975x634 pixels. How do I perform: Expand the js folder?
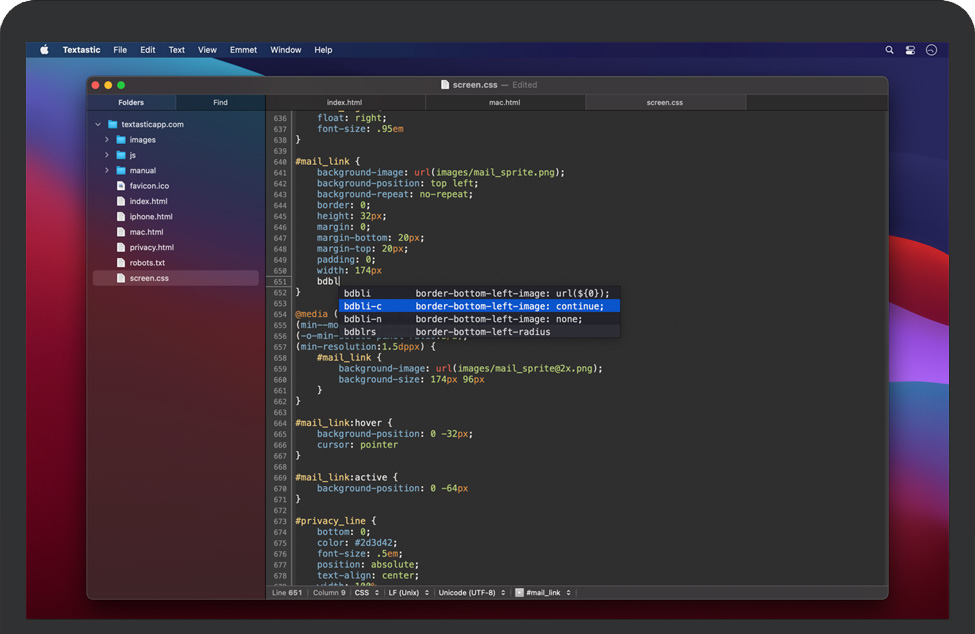pos(107,155)
